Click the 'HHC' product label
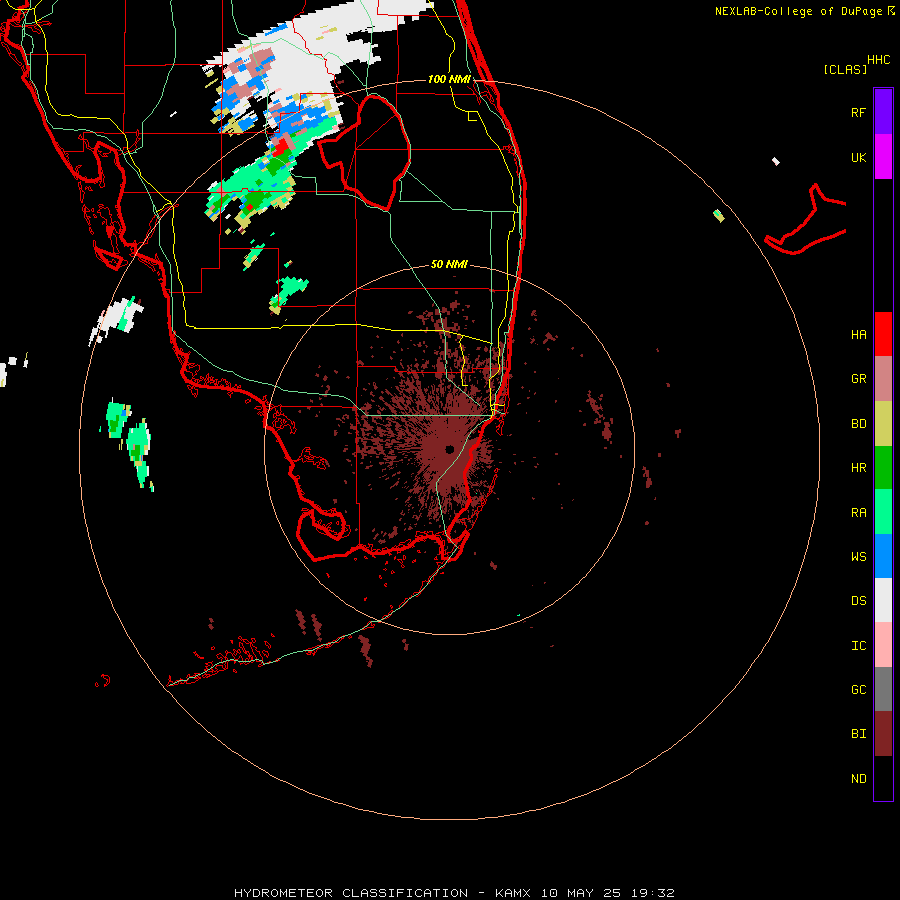This screenshot has height=900, width=900. pos(878,60)
